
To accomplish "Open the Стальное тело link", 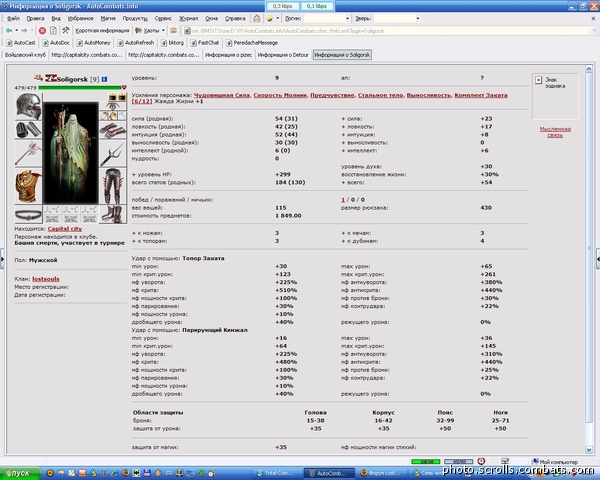I will [381, 95].
